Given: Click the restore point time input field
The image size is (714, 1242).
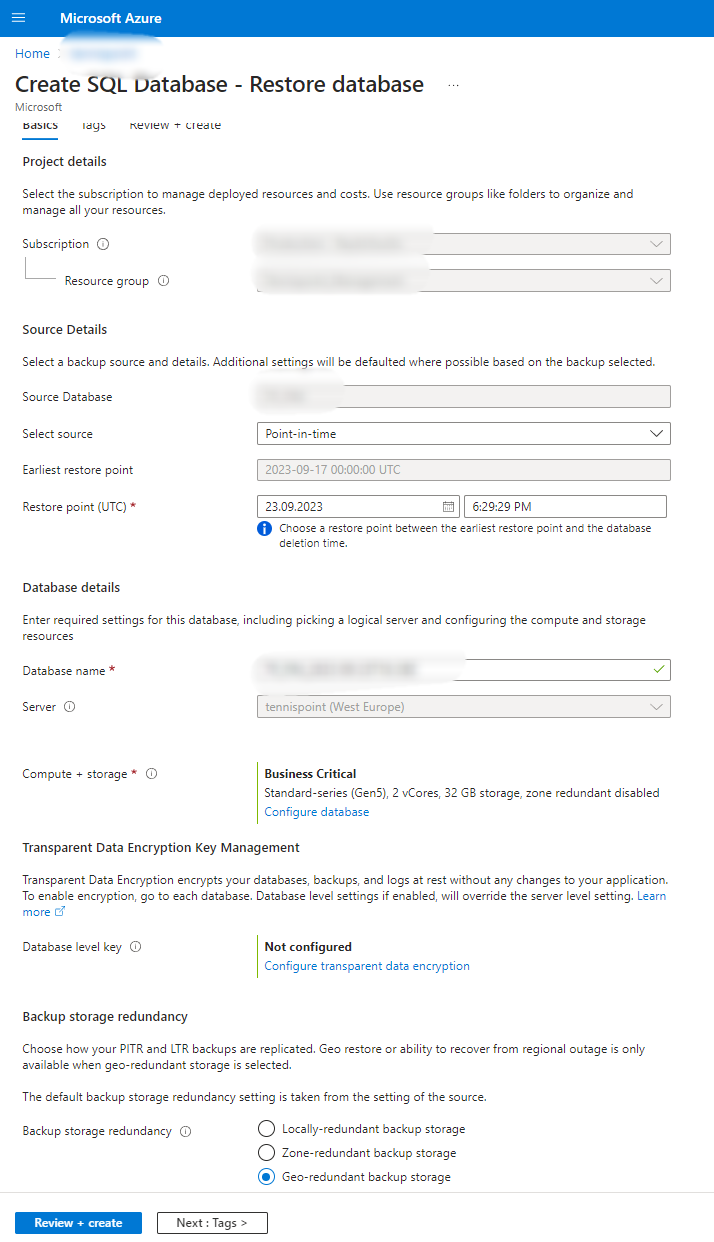Looking at the screenshot, I should point(565,506).
